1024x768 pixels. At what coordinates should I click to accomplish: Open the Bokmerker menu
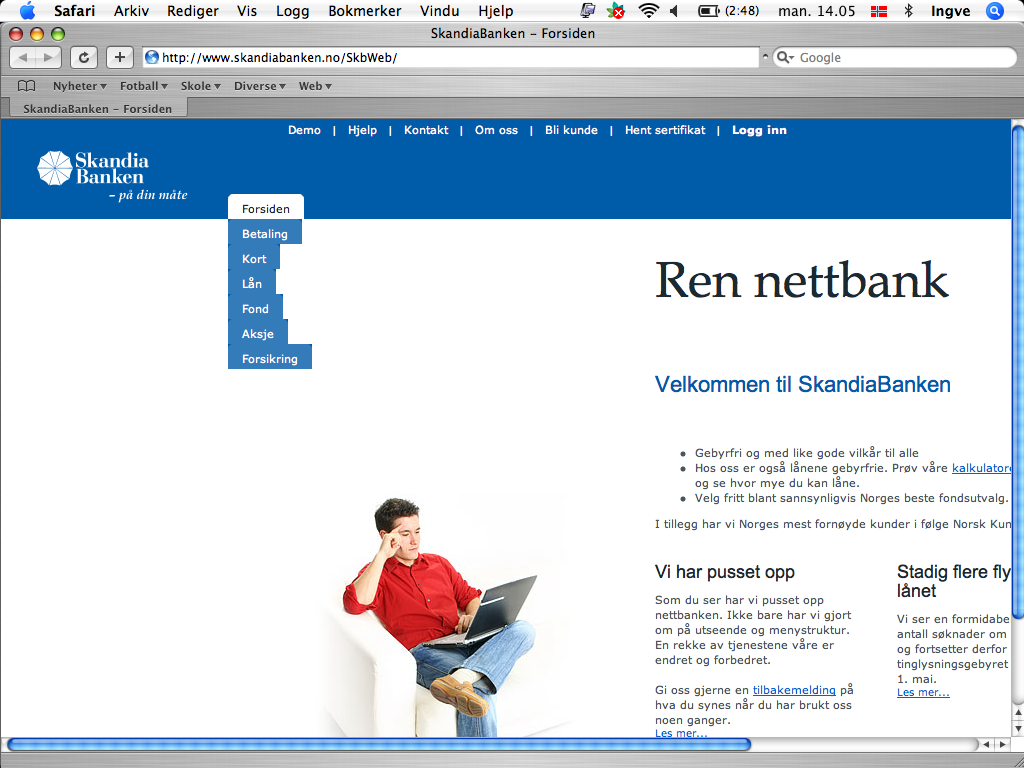364,10
